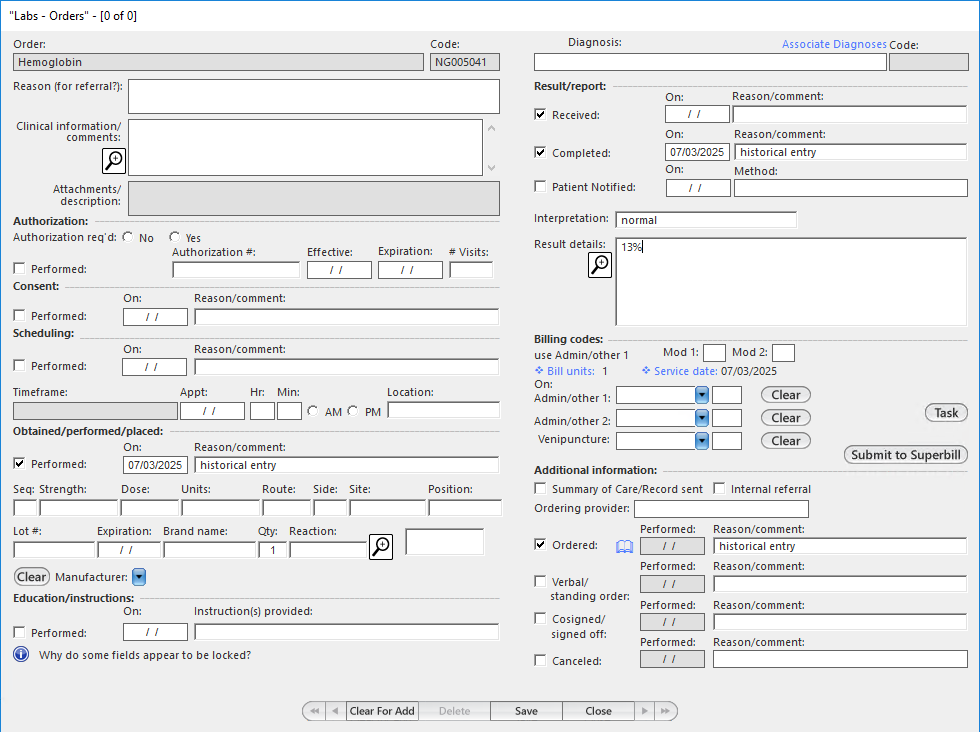Check Verbal/standing order checkbox

[x=541, y=581]
